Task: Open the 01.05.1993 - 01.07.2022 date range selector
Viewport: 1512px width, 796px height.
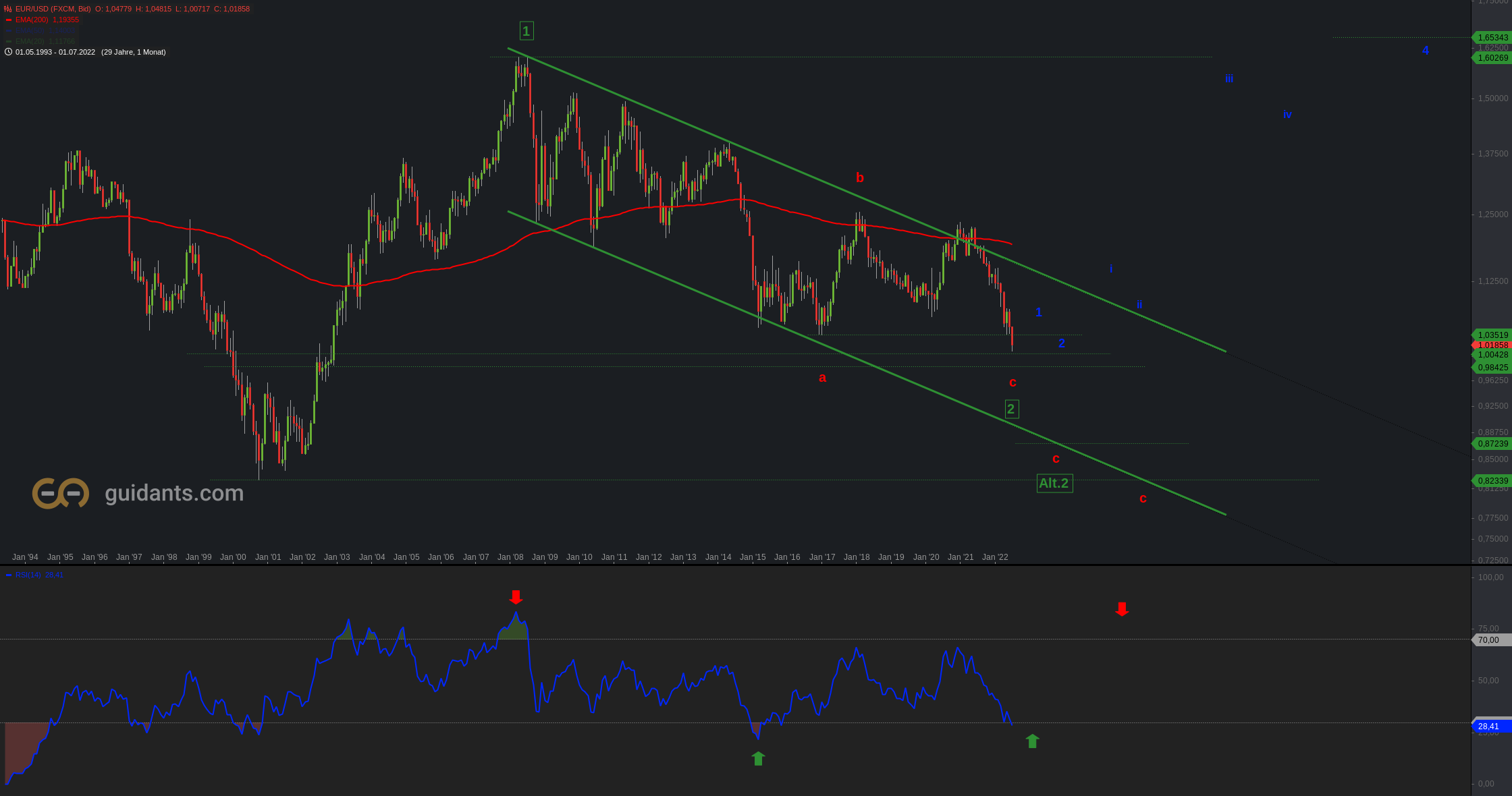Action: [55, 52]
